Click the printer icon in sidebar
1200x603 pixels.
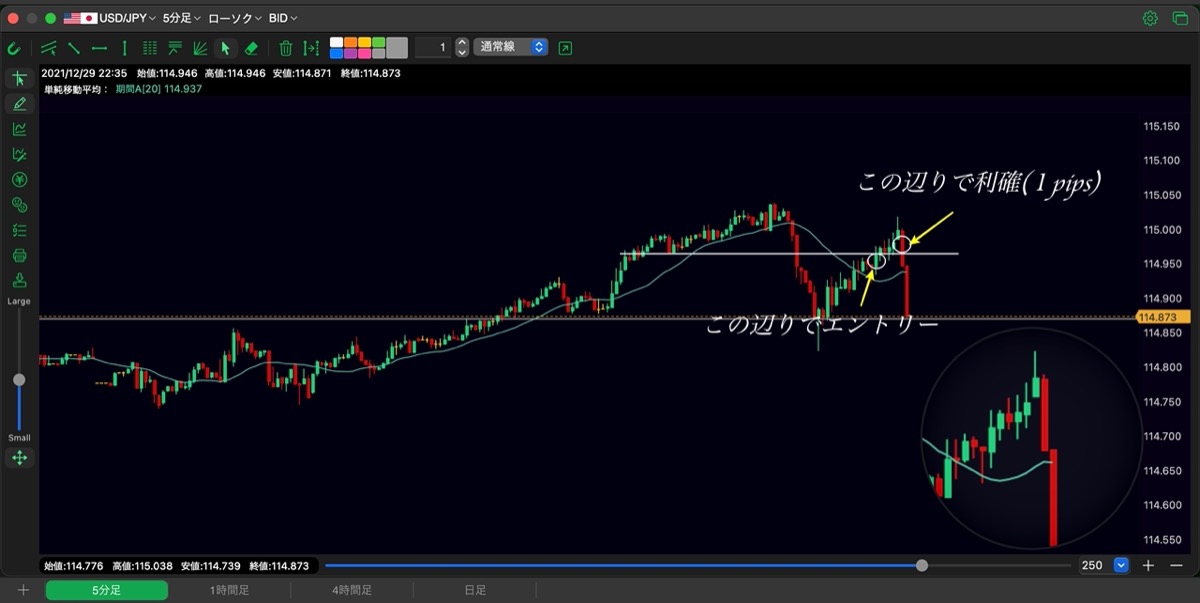pos(19,255)
